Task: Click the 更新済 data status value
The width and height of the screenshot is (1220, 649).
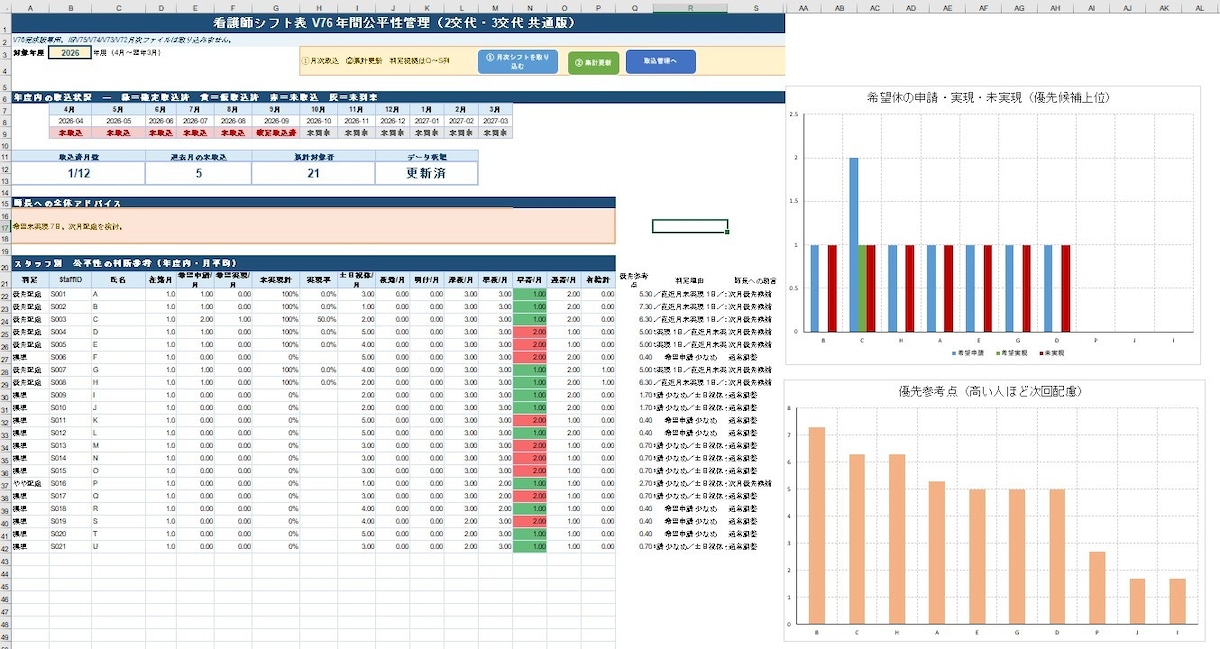Action: (426, 173)
